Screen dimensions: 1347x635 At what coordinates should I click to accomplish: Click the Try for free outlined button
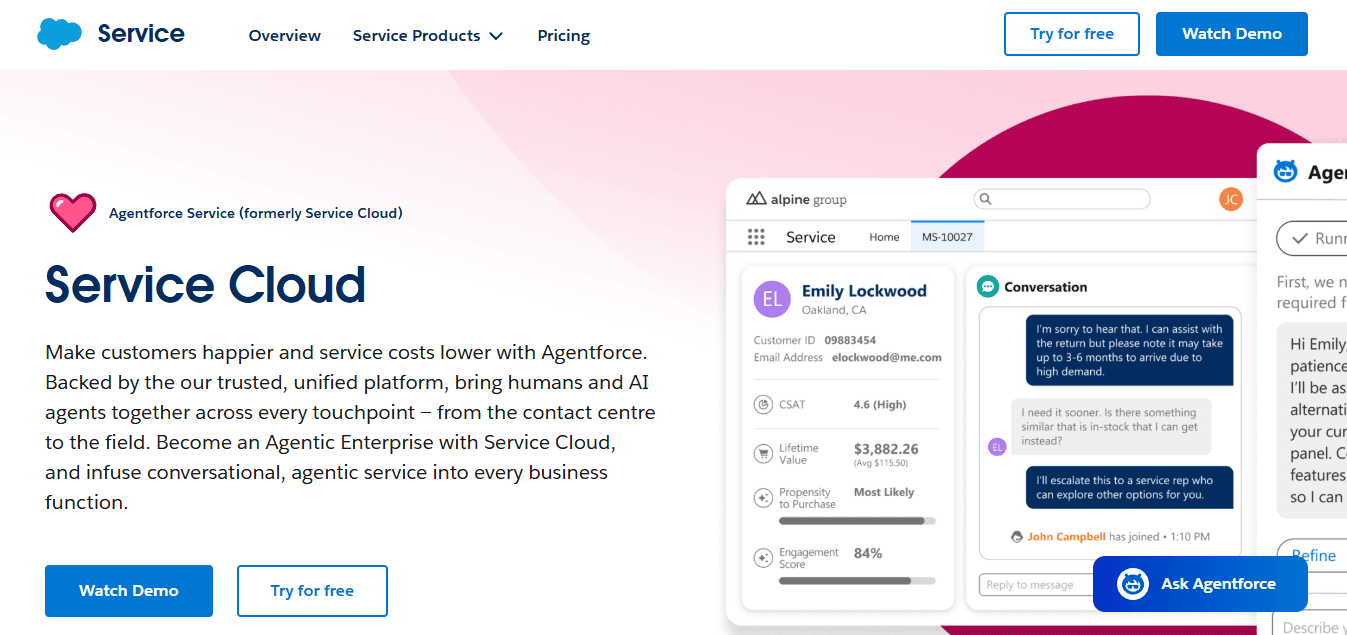coord(312,590)
